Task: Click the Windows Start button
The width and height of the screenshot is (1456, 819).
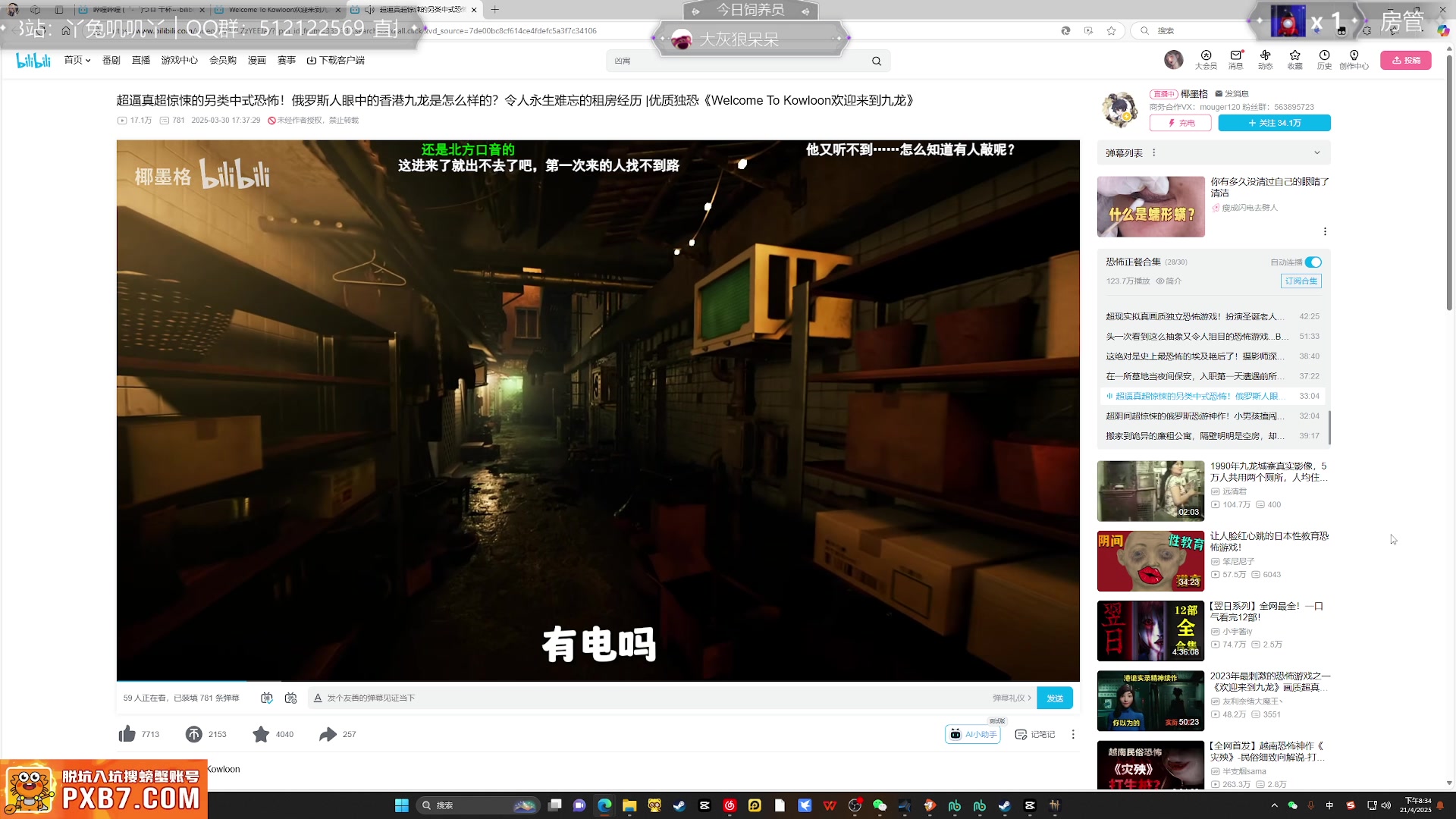Action: point(402,805)
